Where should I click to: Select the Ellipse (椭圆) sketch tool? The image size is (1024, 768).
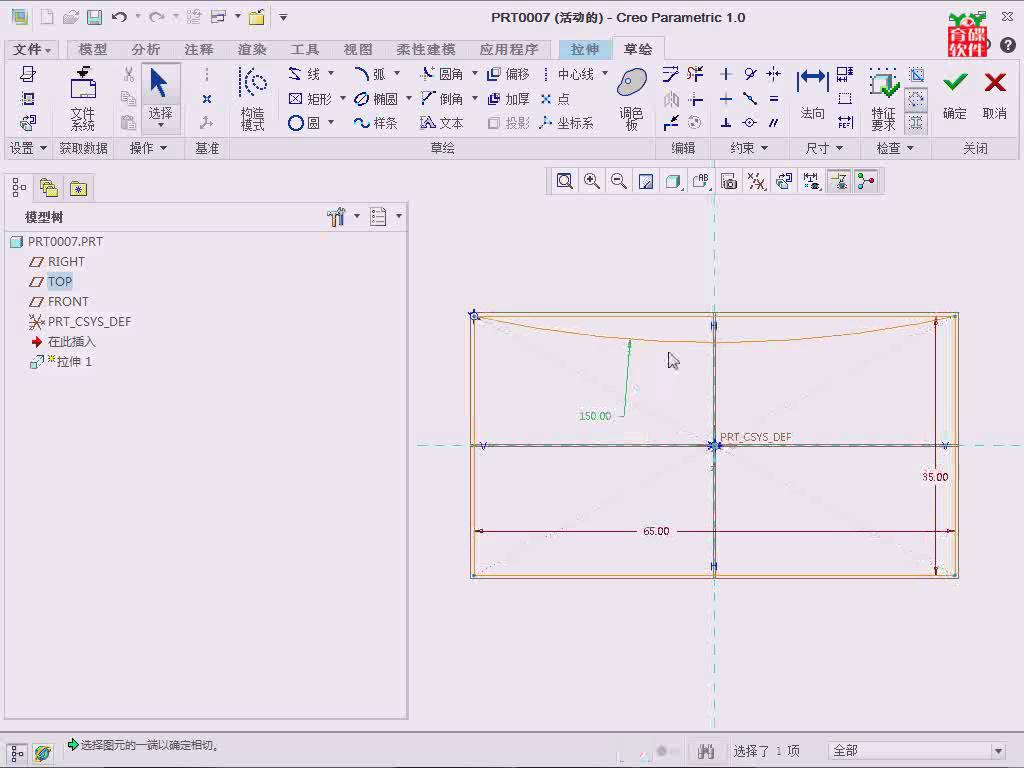coord(376,99)
